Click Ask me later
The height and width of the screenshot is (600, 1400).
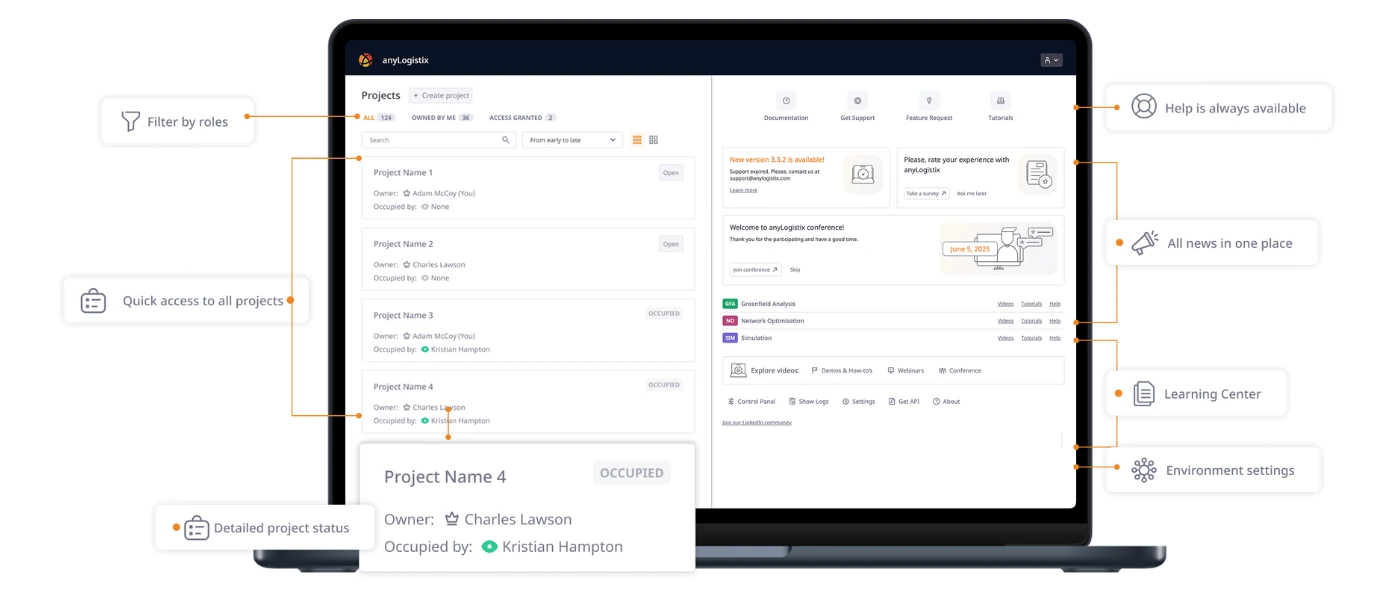(972, 193)
